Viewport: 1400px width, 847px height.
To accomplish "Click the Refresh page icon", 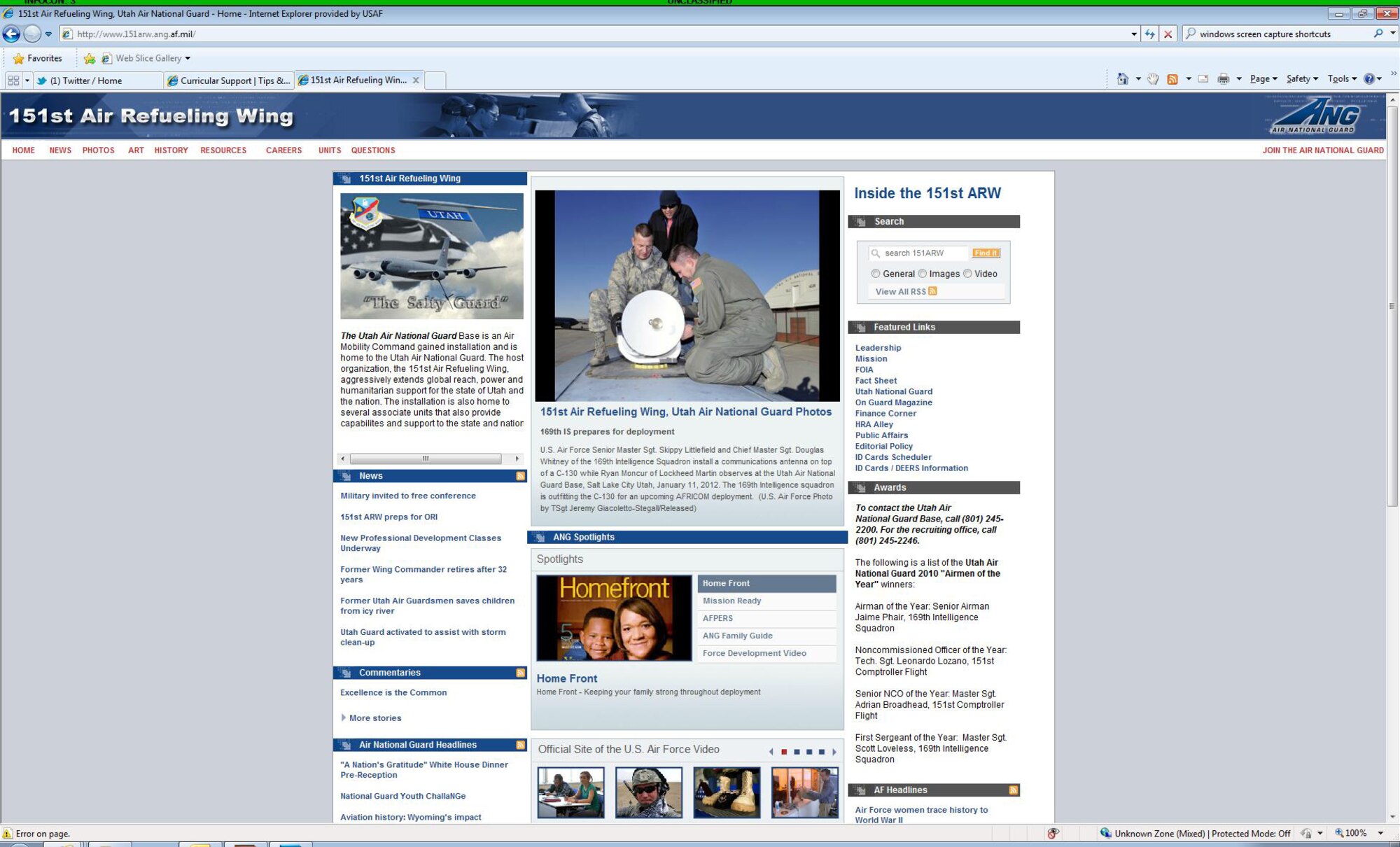I will point(1149,34).
